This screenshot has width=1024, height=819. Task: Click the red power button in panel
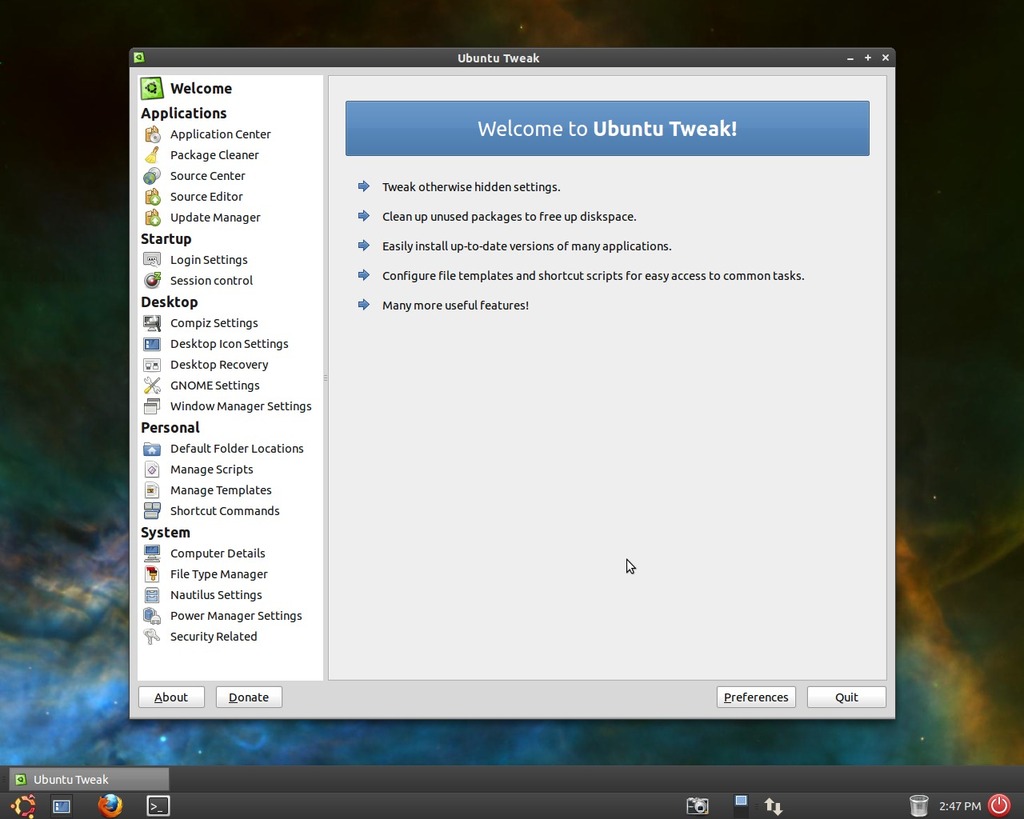tap(999, 805)
